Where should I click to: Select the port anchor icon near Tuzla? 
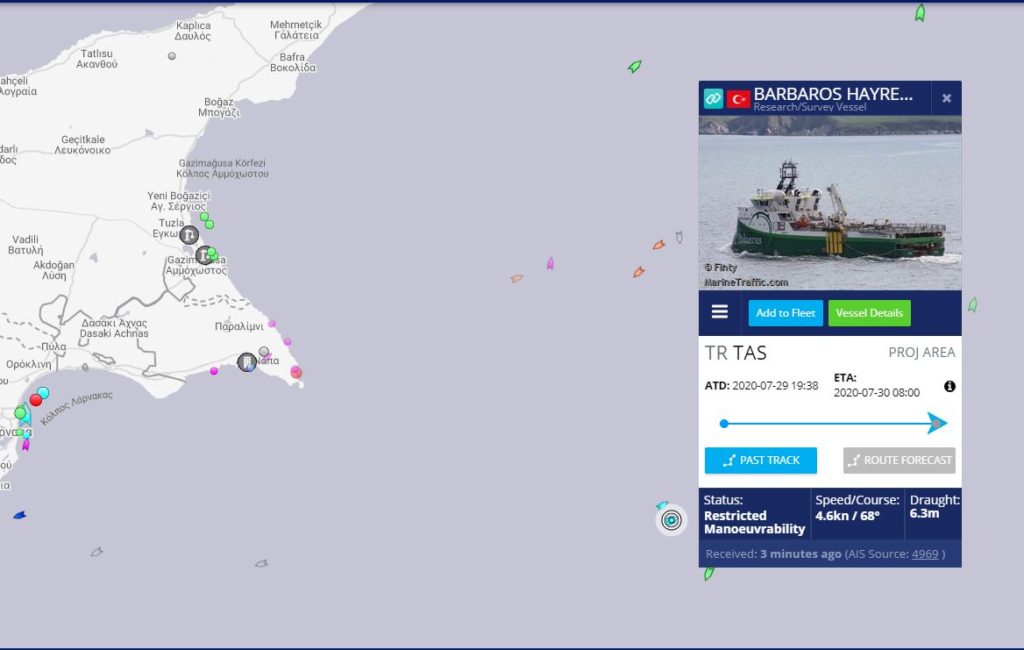point(189,235)
